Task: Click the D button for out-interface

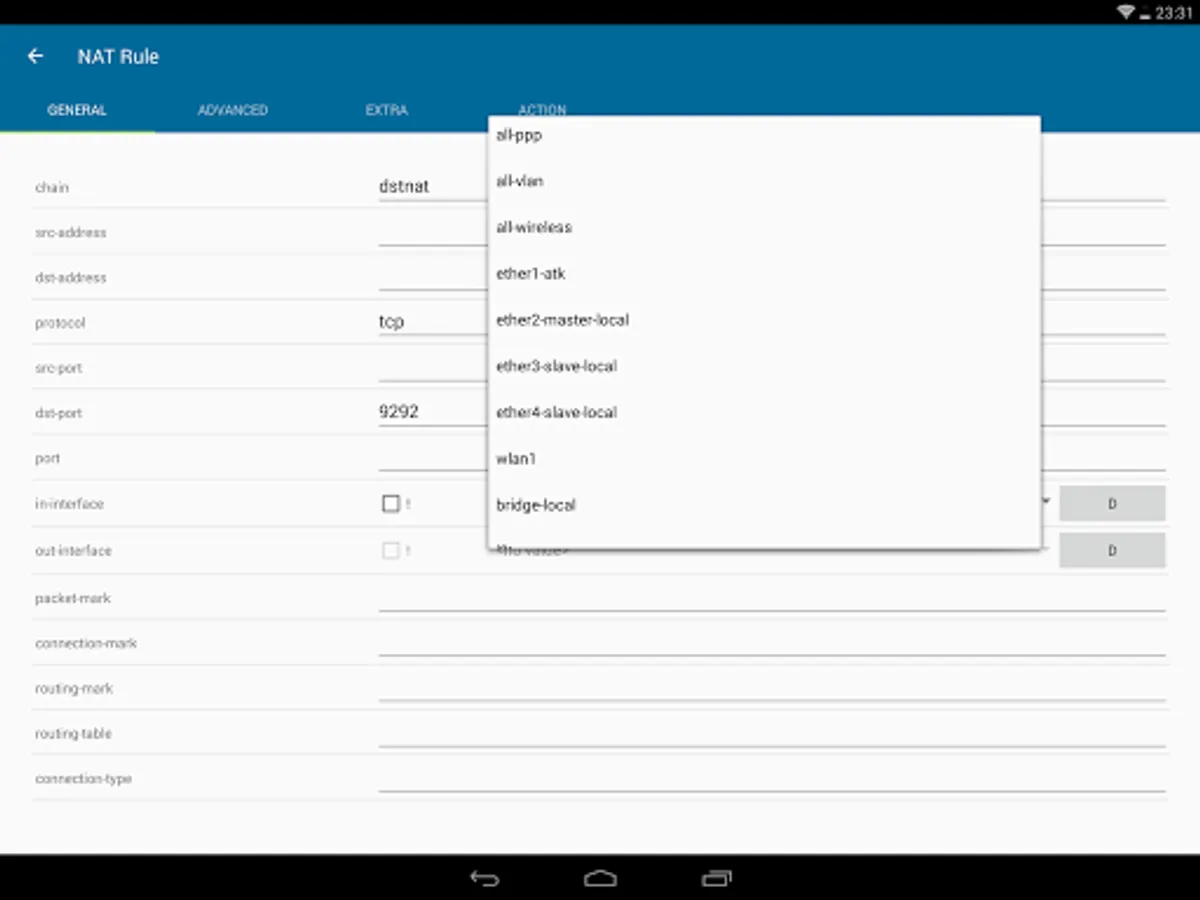Action: pos(1112,550)
